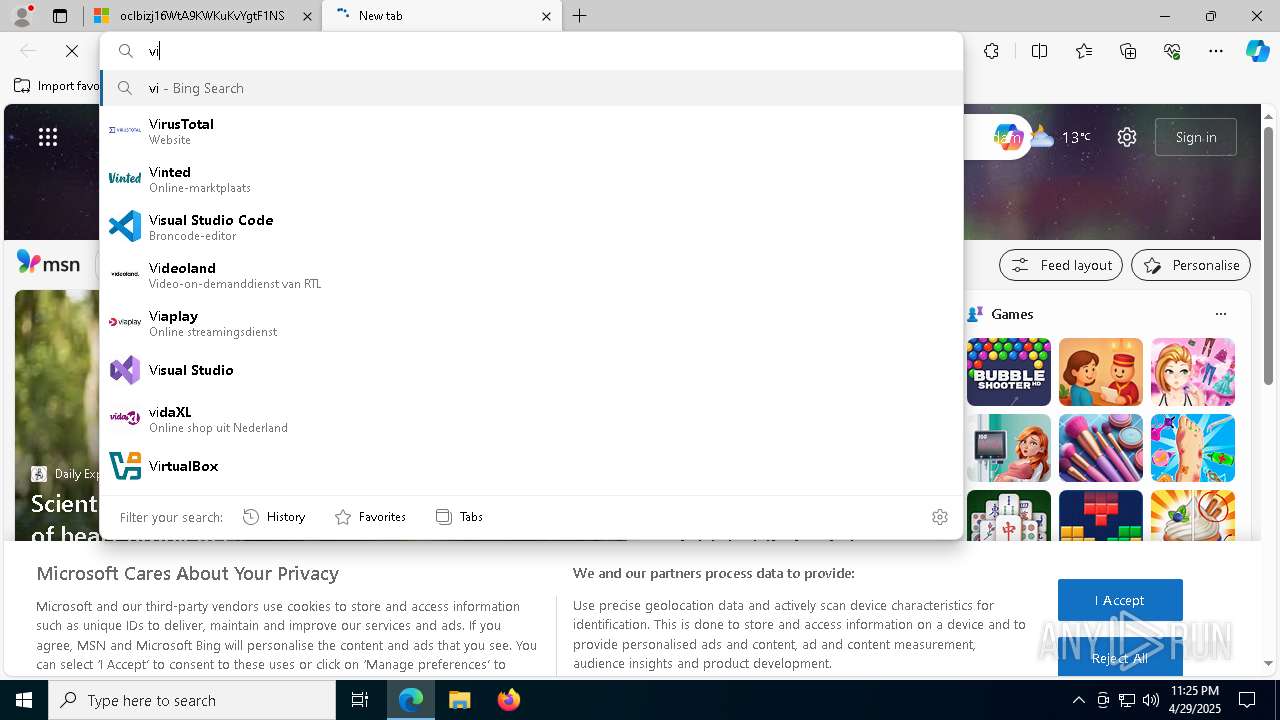Open the tab actions menu icon
The width and height of the screenshot is (1280, 720).
point(60,16)
